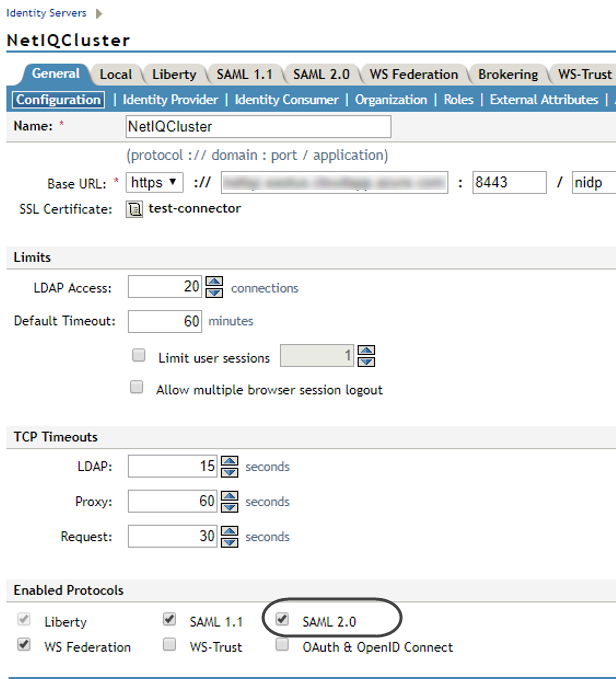Toggle the Liberty protocol checkbox
Screen dimensions: 616x679
tap(24, 619)
